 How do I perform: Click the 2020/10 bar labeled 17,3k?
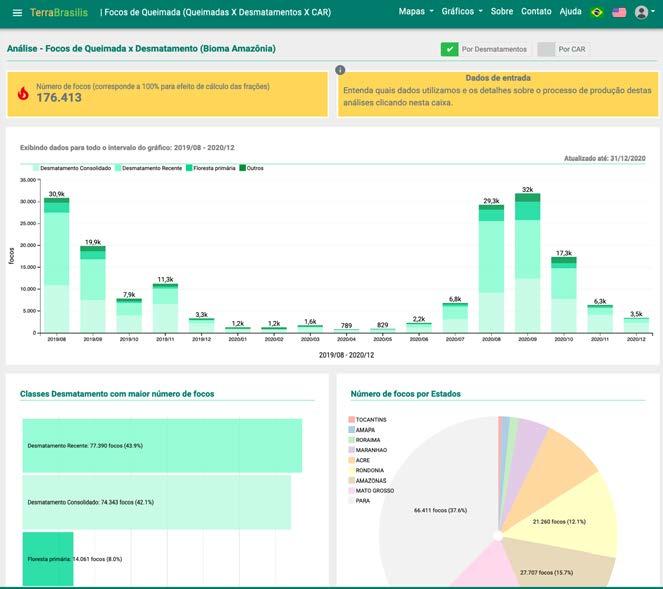pos(564,295)
